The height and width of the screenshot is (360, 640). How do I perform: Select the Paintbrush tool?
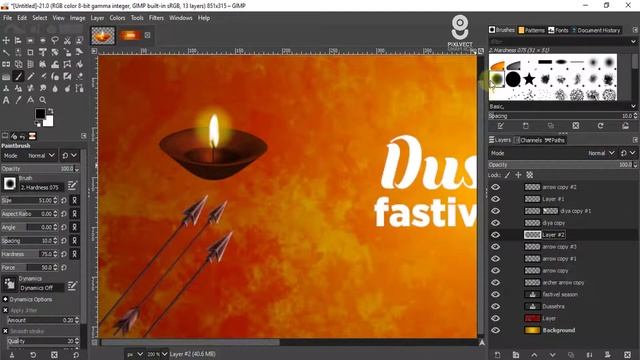coord(18,76)
